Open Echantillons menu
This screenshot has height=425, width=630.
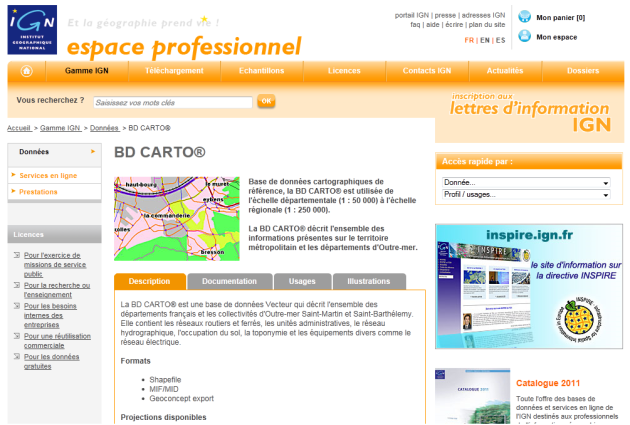point(262,71)
